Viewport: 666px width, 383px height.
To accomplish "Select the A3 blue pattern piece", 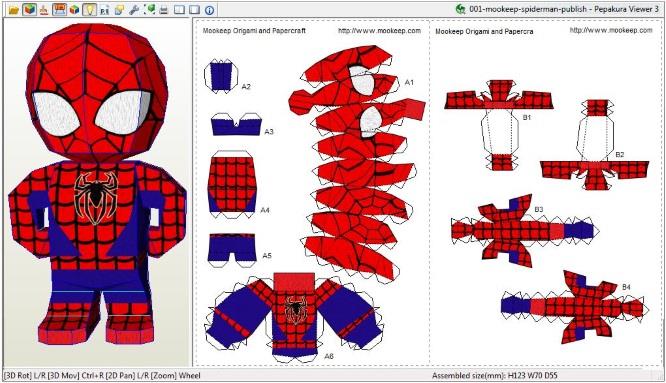I will (x=236, y=124).
